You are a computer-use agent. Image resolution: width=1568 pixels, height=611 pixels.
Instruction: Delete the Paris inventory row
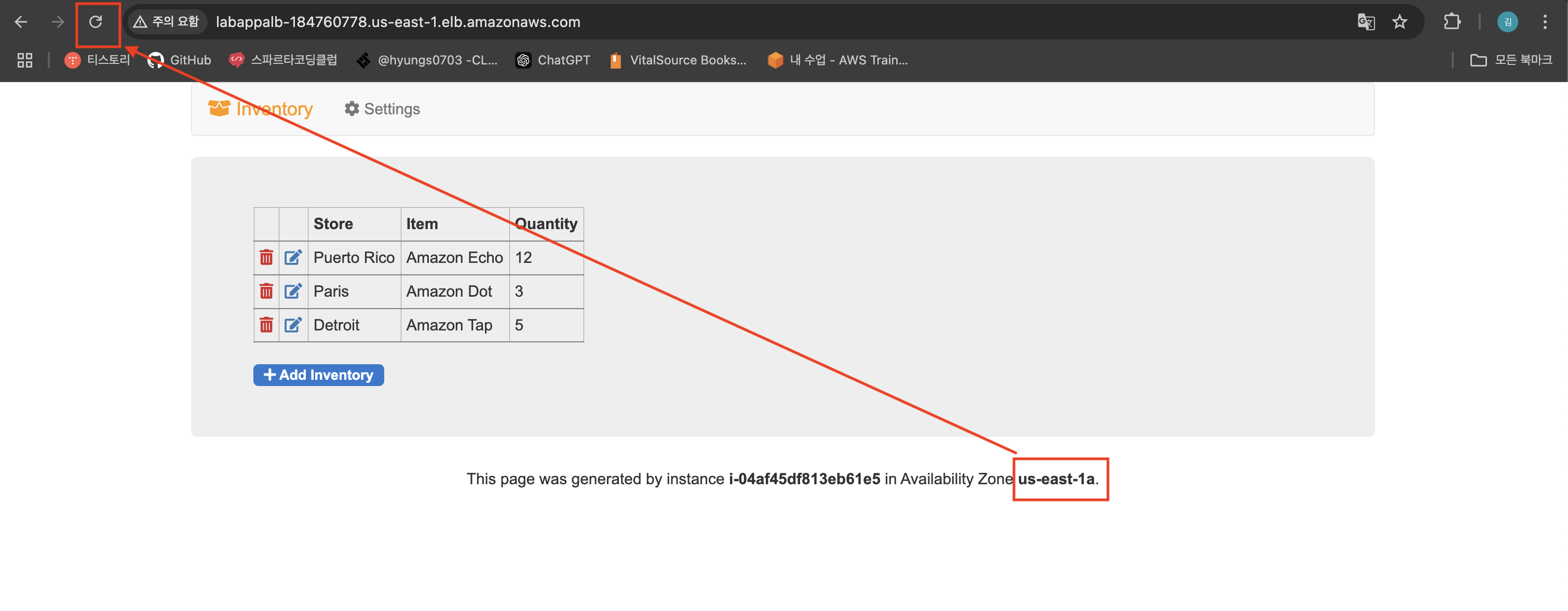(x=266, y=292)
